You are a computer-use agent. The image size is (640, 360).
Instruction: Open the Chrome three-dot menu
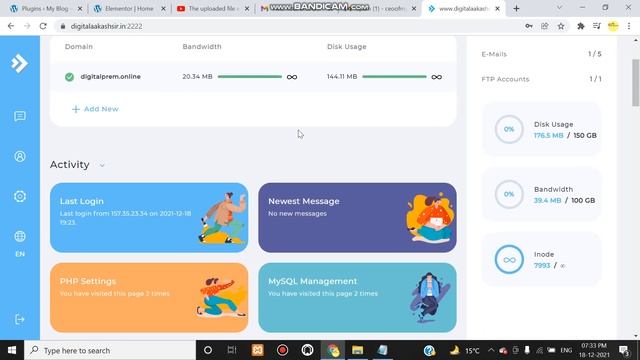pos(629,26)
